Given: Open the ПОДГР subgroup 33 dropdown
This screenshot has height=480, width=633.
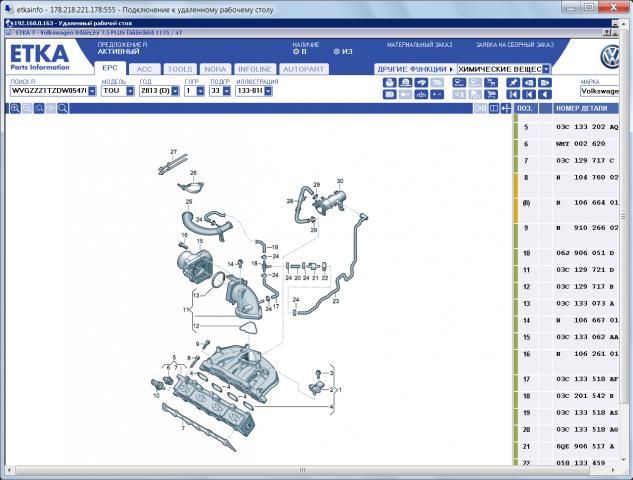Looking at the screenshot, I should [x=226, y=91].
